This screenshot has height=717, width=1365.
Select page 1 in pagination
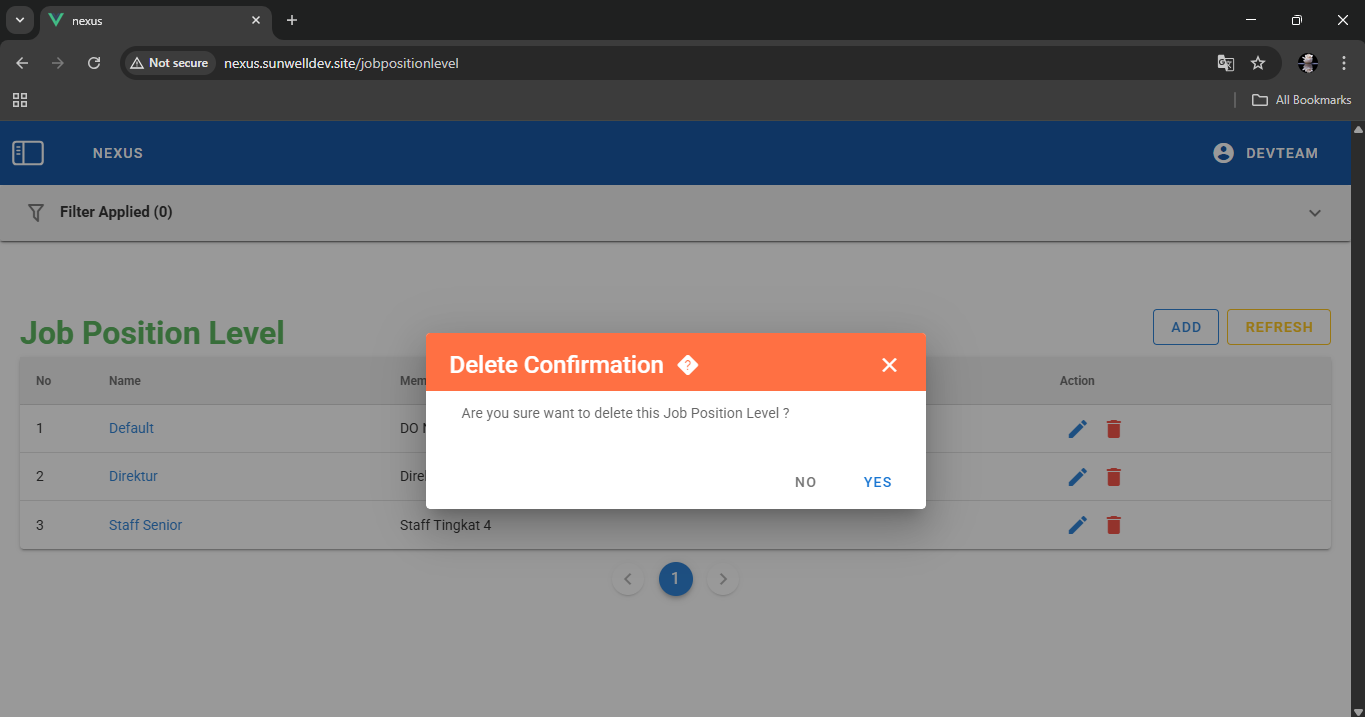[675, 579]
